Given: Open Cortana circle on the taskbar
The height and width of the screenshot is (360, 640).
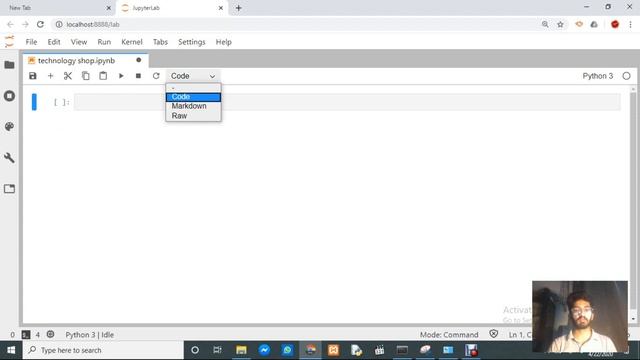Looking at the screenshot, I should 195,350.
